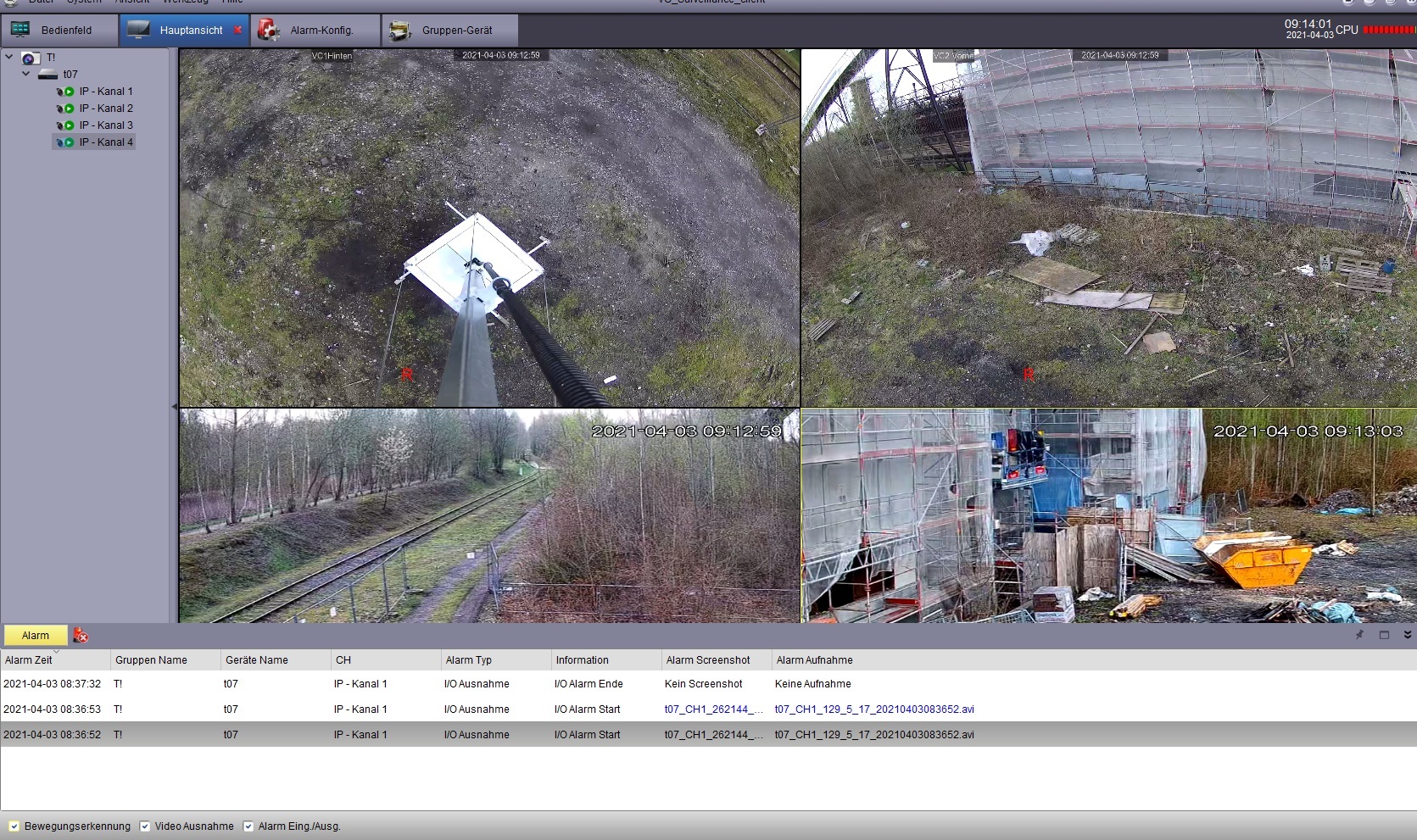The width and height of the screenshot is (1417, 840).
Task: Uncheck the Video Ausnahme checkbox
Action: (145, 826)
